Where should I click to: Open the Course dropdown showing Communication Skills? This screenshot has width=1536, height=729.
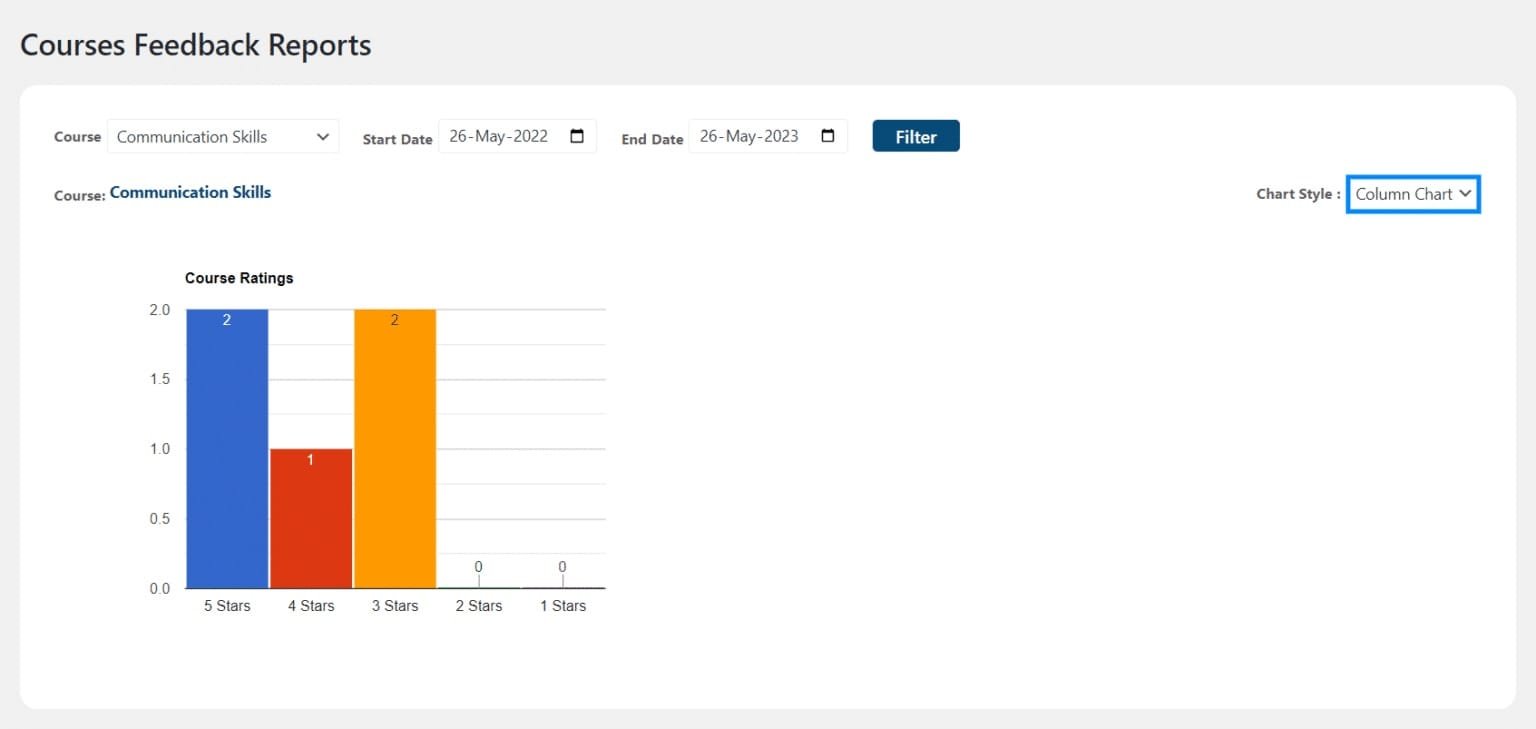[223, 137]
